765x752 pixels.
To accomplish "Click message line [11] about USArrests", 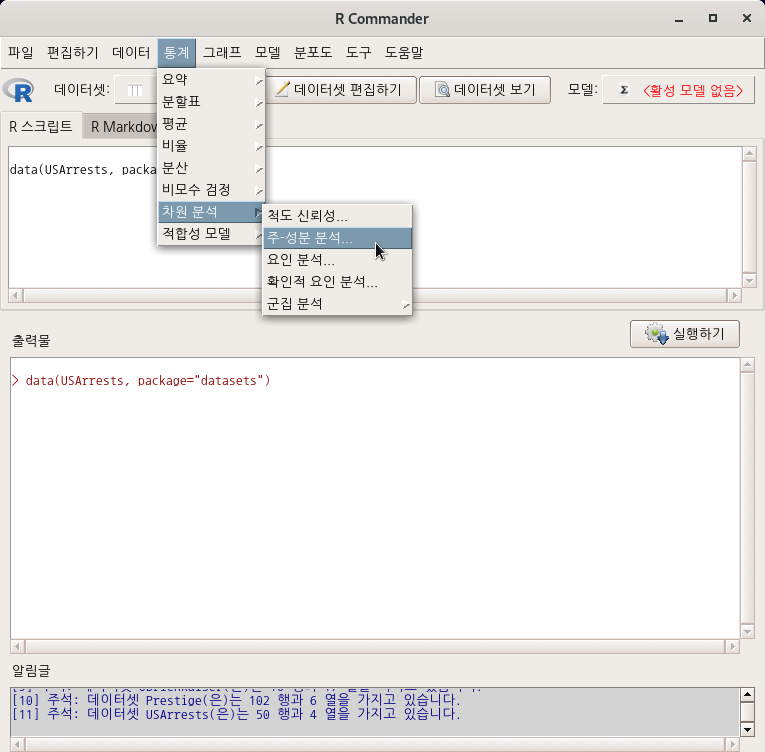I will click(236, 714).
